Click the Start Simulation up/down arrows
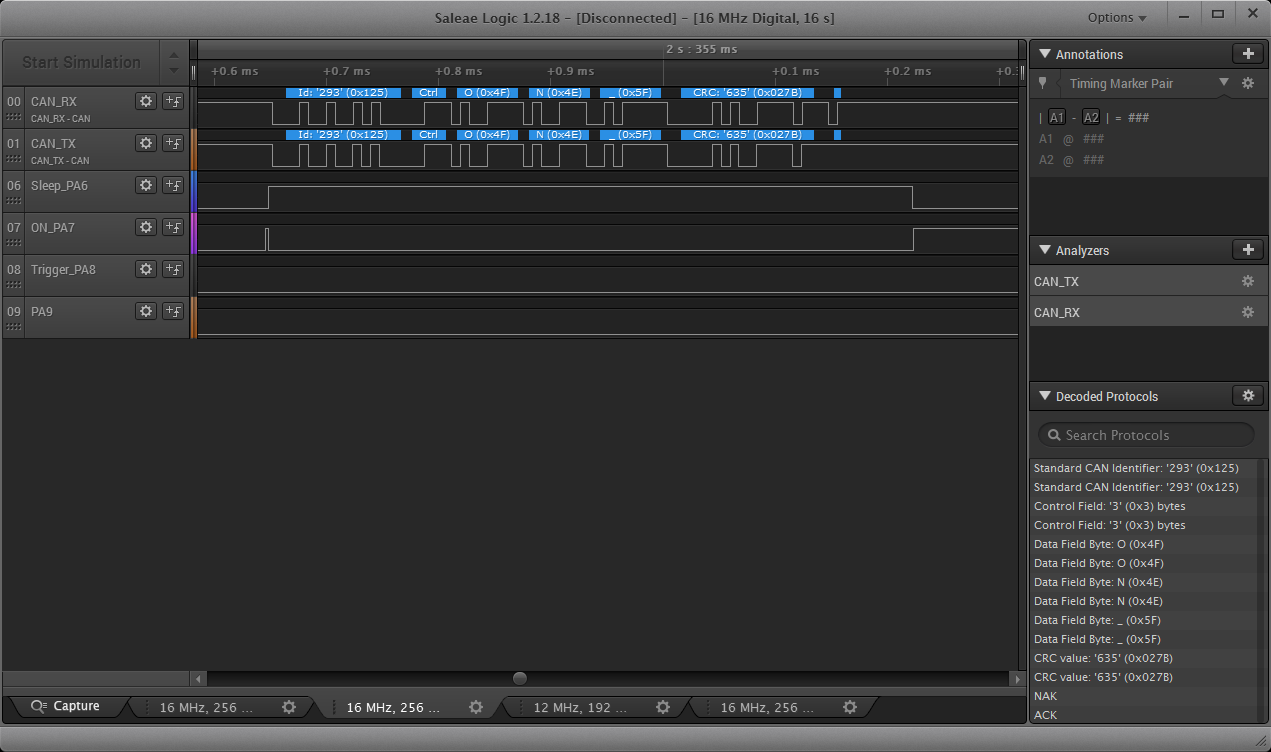The height and width of the screenshot is (752, 1271). click(174, 62)
